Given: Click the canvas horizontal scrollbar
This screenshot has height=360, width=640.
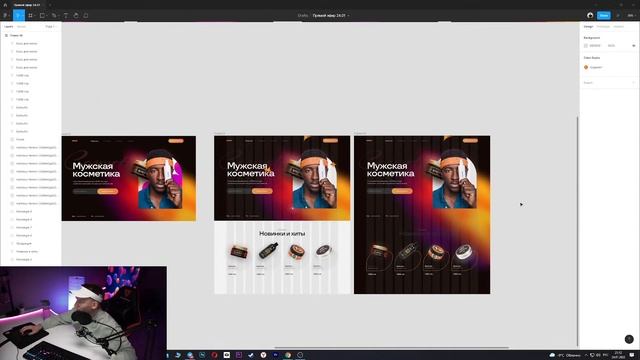Looking at the screenshot, I should click(392, 348).
